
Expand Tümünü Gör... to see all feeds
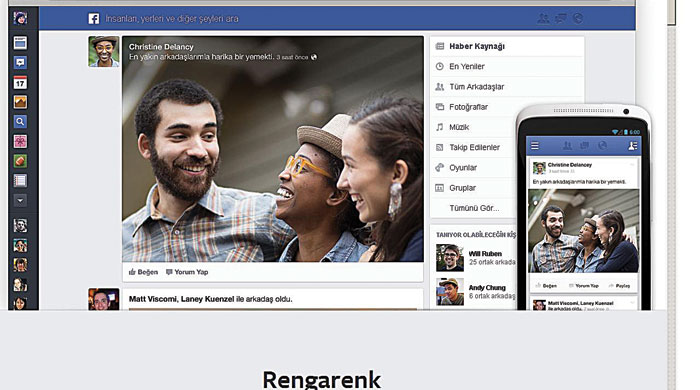474,208
